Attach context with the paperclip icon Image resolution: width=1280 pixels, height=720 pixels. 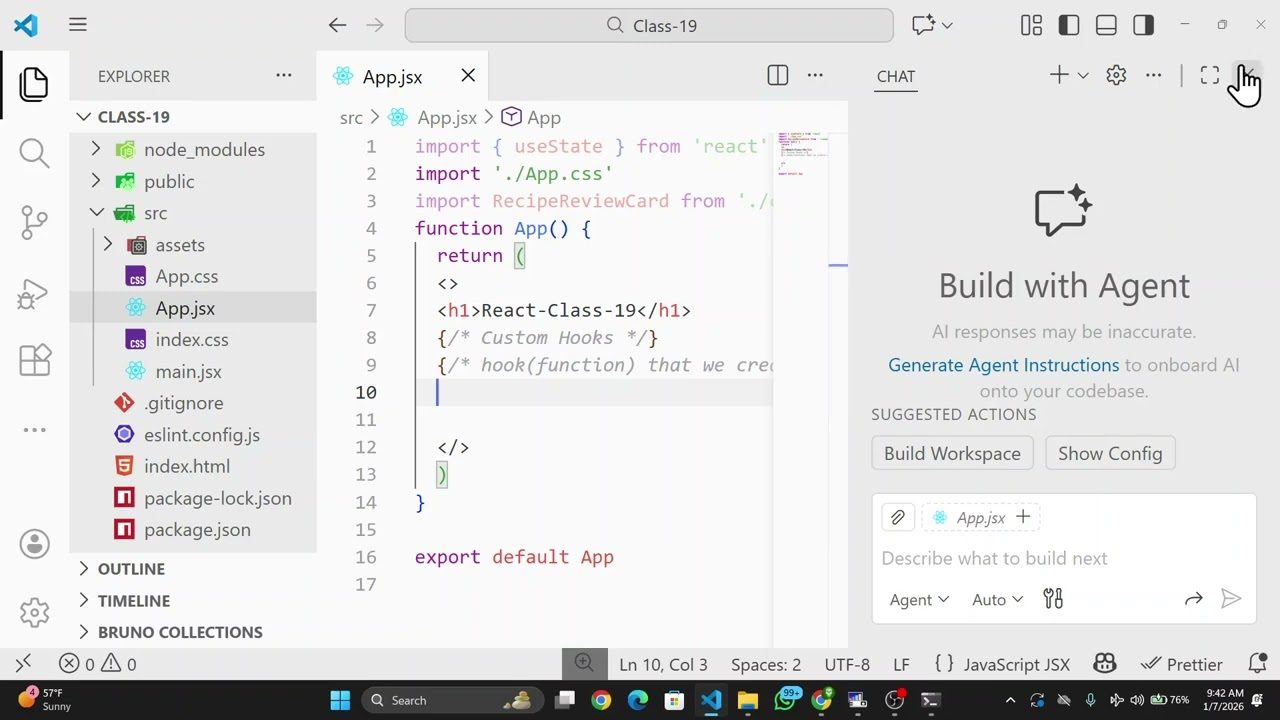897,517
